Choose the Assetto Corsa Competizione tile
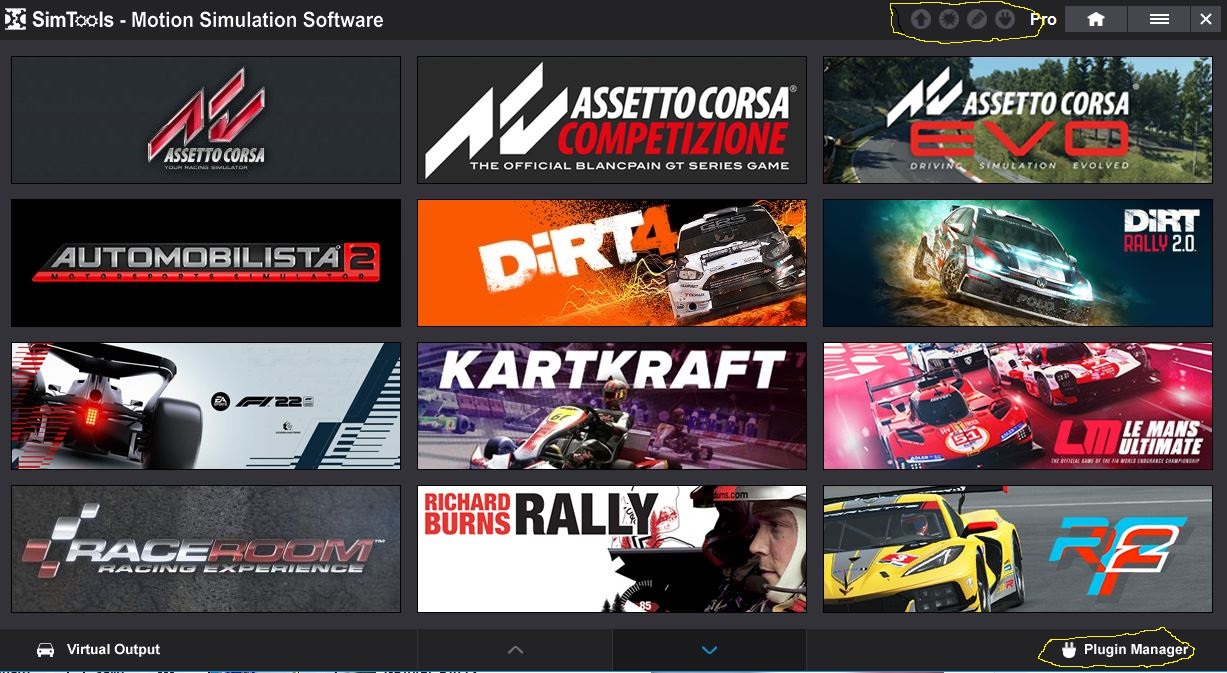The image size is (1227, 673). [x=612, y=120]
